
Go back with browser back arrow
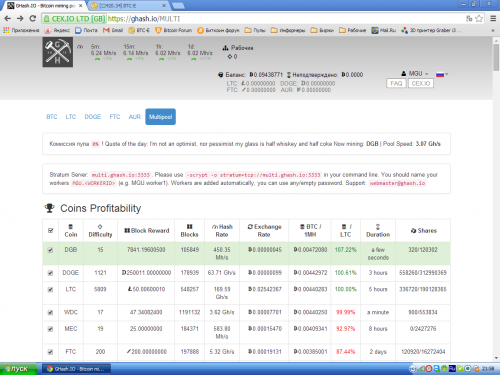tap(7, 19)
